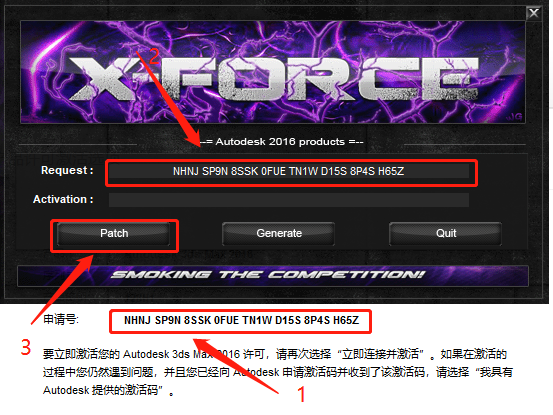553x415 pixels.
Task: Click the 我具有 Autodesk 提供的激活码 quoted text
Action: (278, 381)
